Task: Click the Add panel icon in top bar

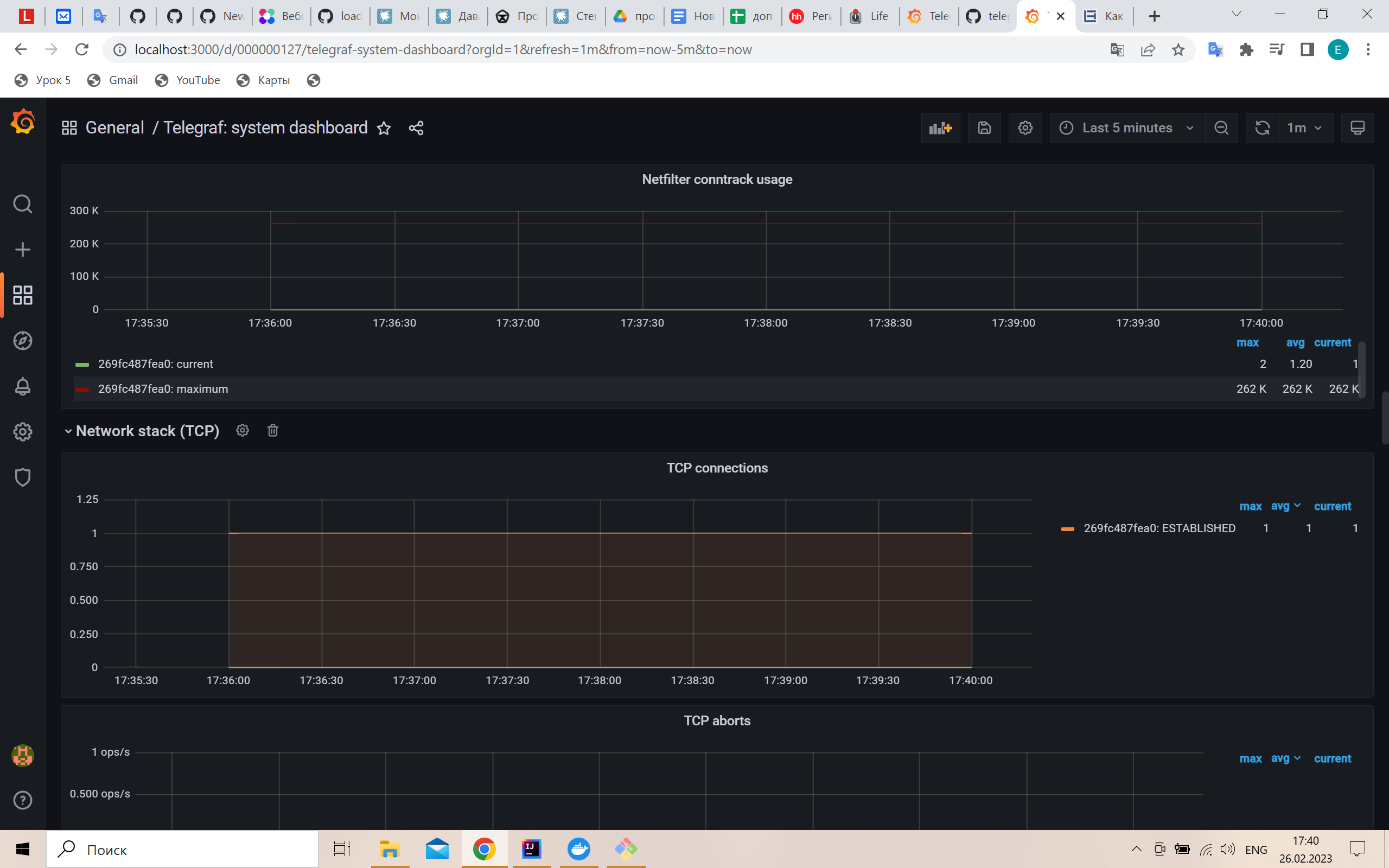Action: point(940,127)
